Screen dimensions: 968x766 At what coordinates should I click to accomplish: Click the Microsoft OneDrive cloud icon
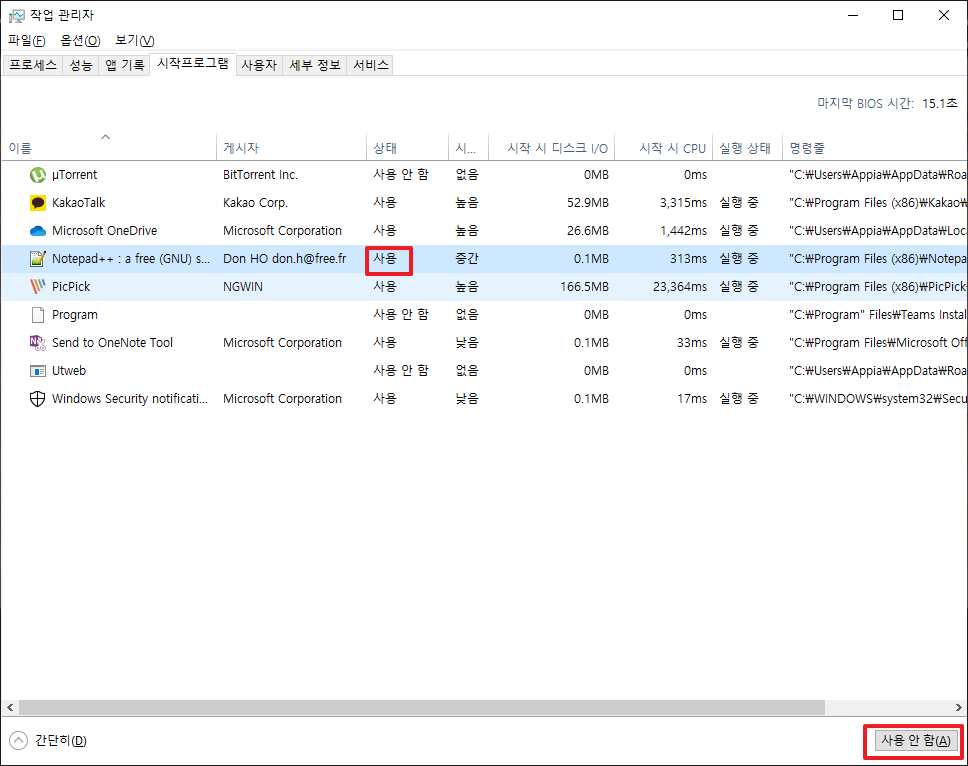[38, 231]
